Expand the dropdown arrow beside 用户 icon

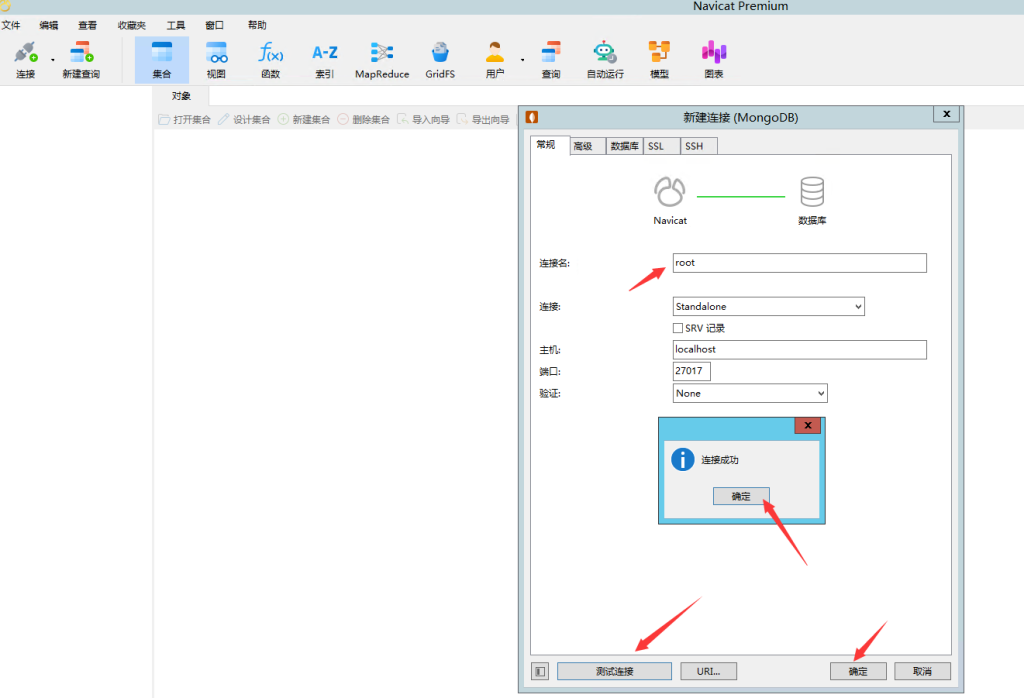pyautogui.click(x=522, y=59)
